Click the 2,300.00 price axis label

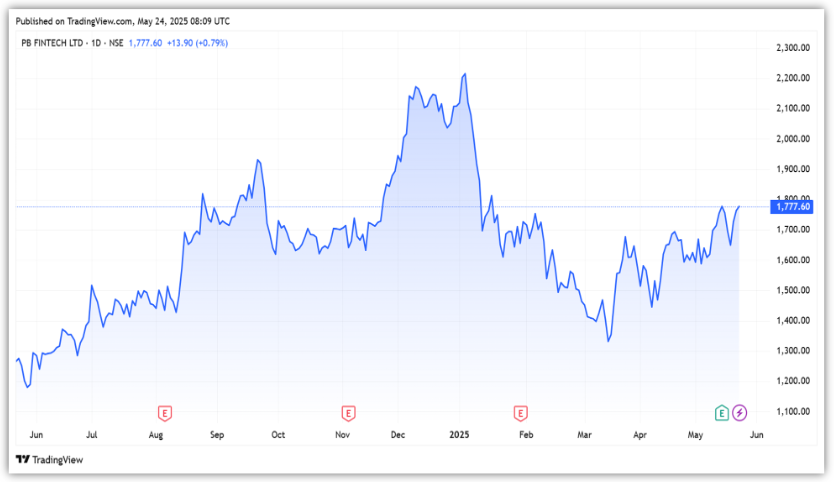792,48
